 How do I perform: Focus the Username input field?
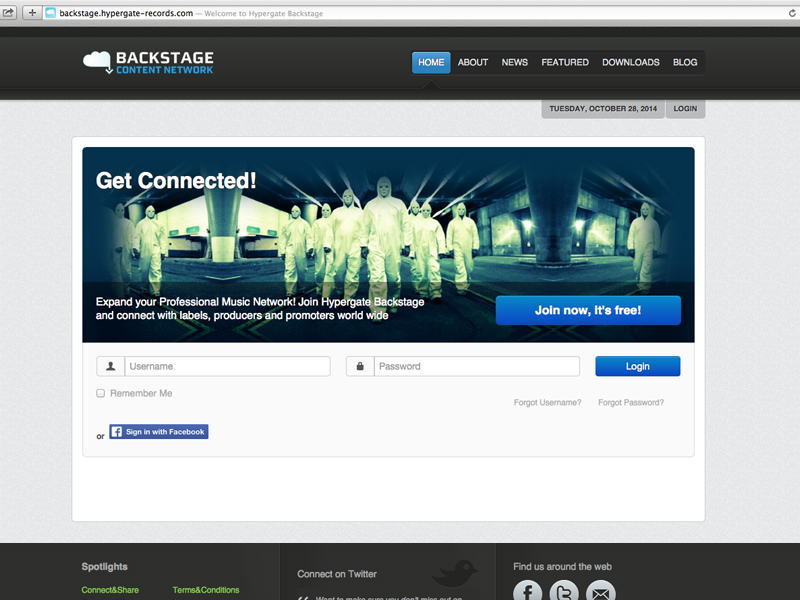(228, 366)
